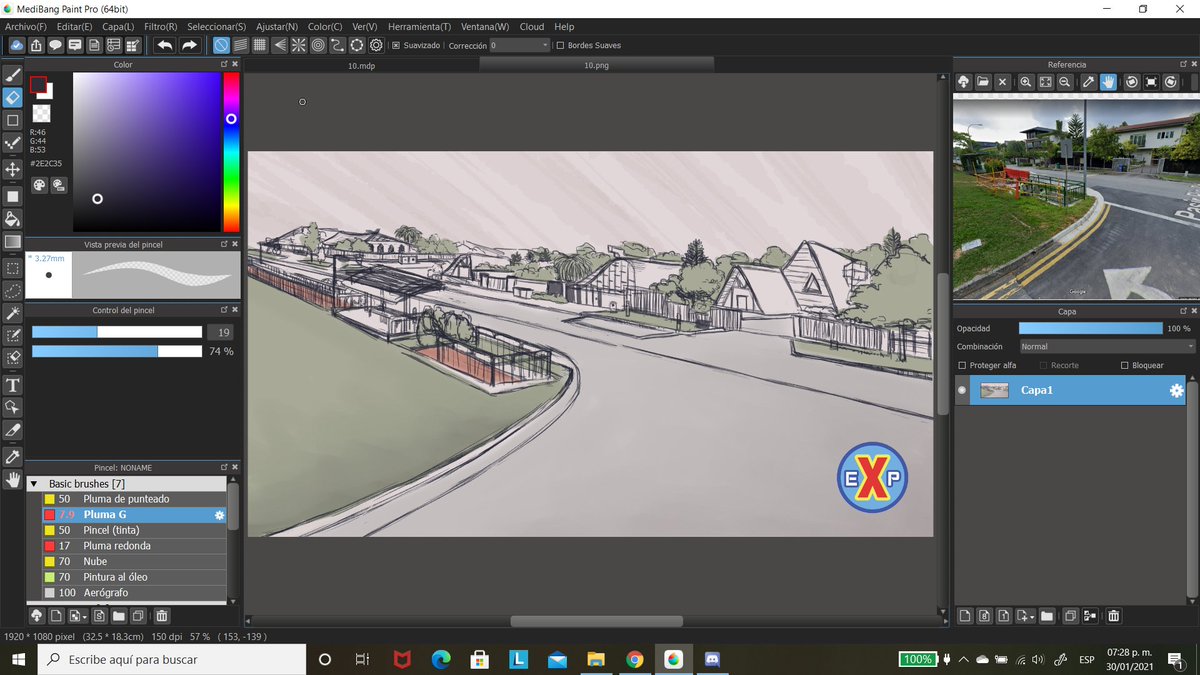
Task: Enable crisscross grid snap
Action: [x=260, y=45]
